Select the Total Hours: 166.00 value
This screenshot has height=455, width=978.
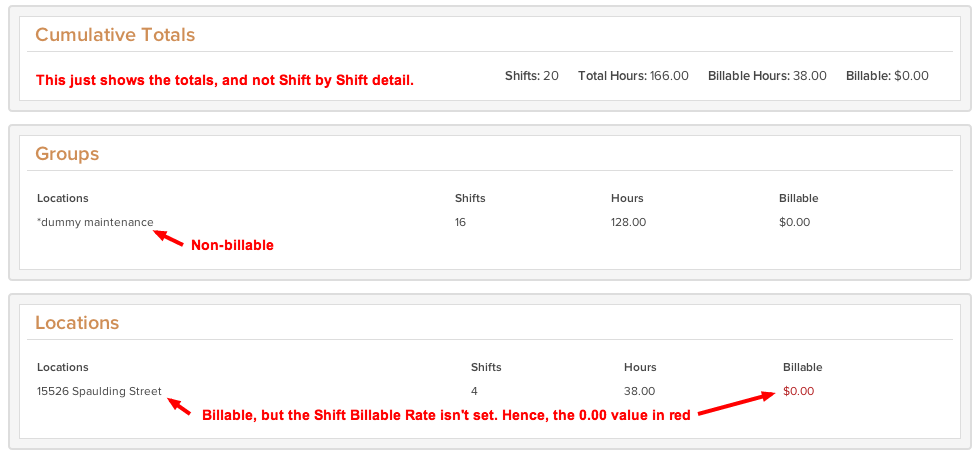633,76
